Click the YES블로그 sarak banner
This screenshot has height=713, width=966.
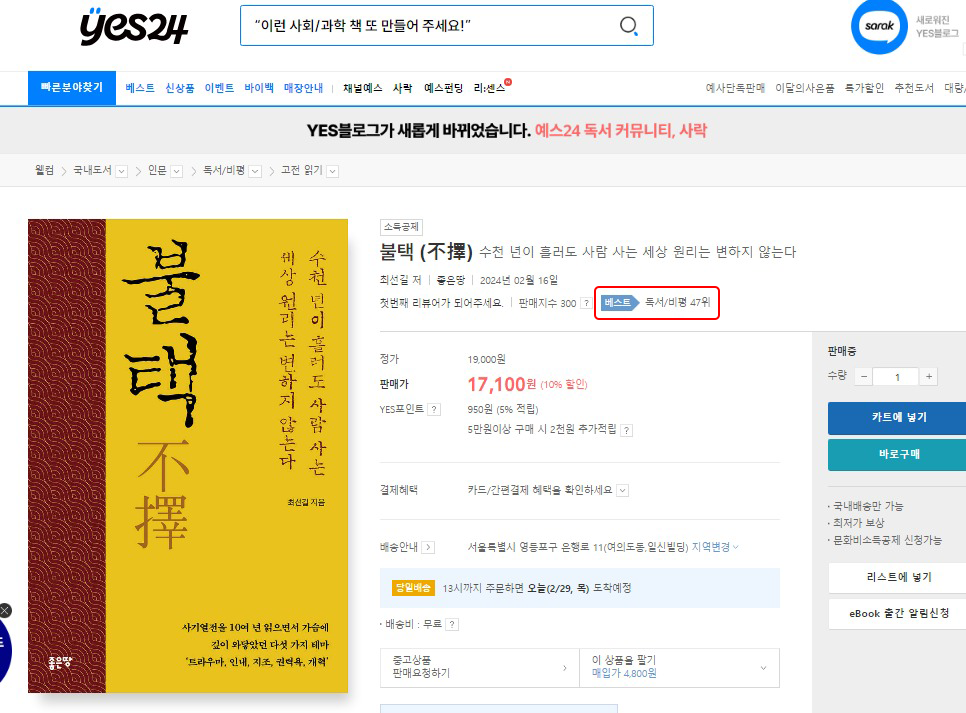[506, 130]
